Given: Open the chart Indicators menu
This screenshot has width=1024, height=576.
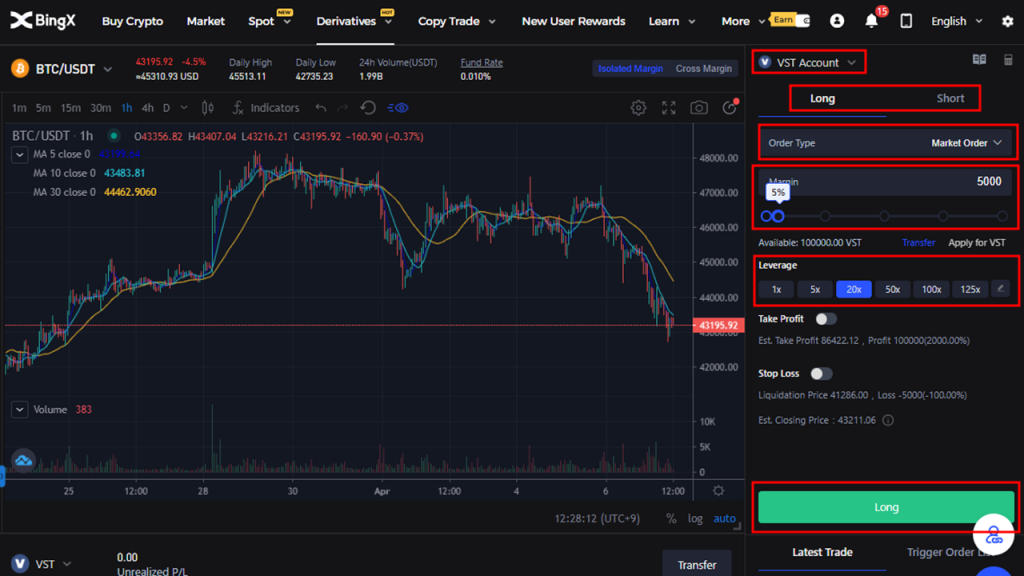Looking at the screenshot, I should pos(266,108).
